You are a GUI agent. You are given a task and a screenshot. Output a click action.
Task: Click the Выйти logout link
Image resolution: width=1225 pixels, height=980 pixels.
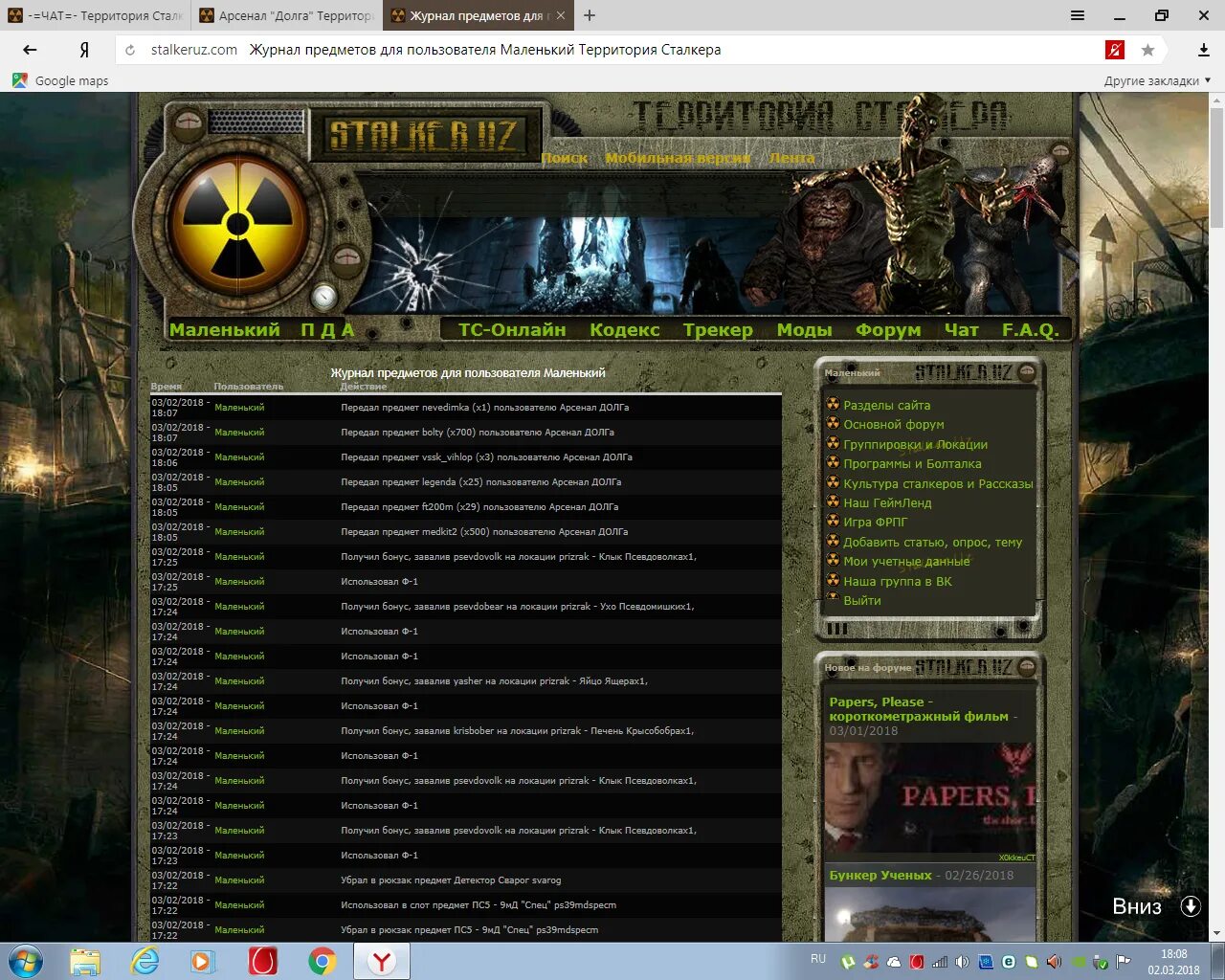[x=862, y=601]
